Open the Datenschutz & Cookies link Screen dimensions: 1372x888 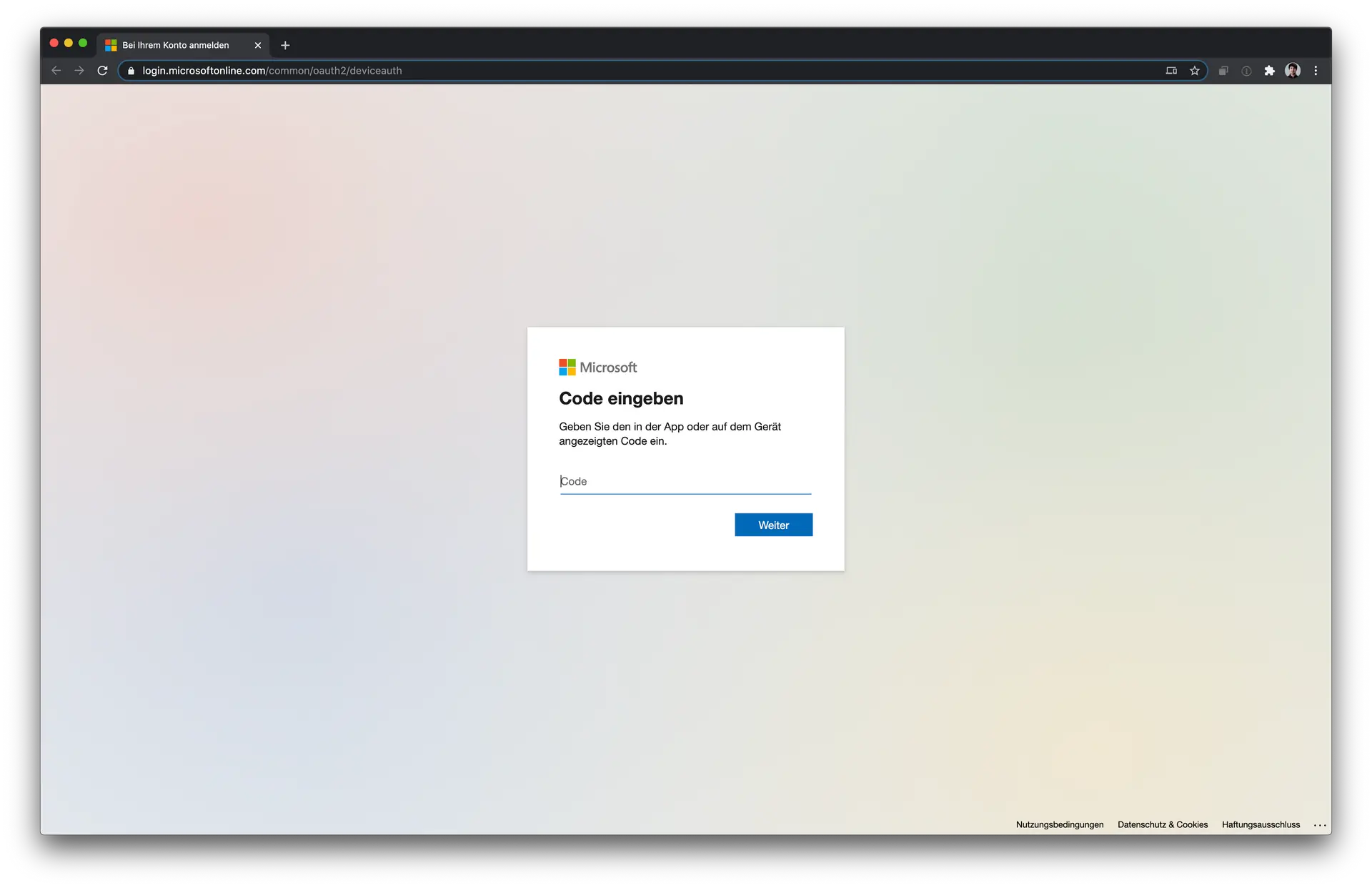pos(1162,824)
